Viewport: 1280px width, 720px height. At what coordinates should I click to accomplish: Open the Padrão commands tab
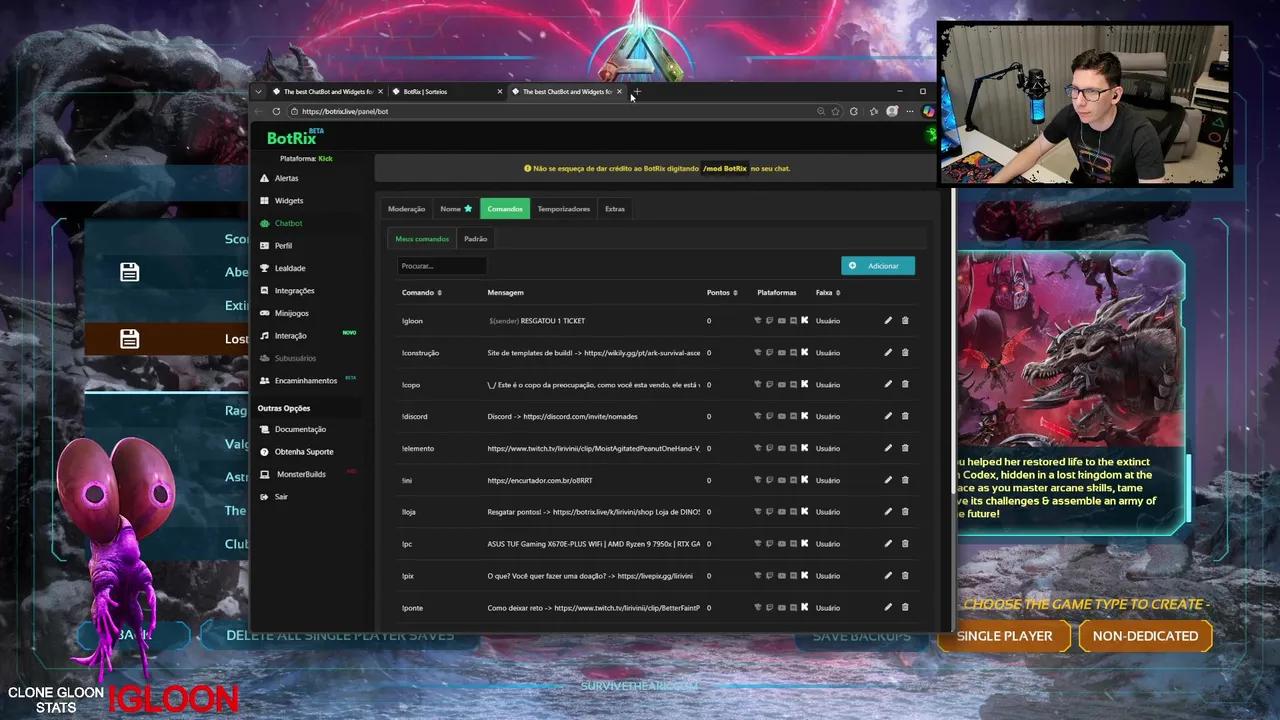tap(475, 239)
